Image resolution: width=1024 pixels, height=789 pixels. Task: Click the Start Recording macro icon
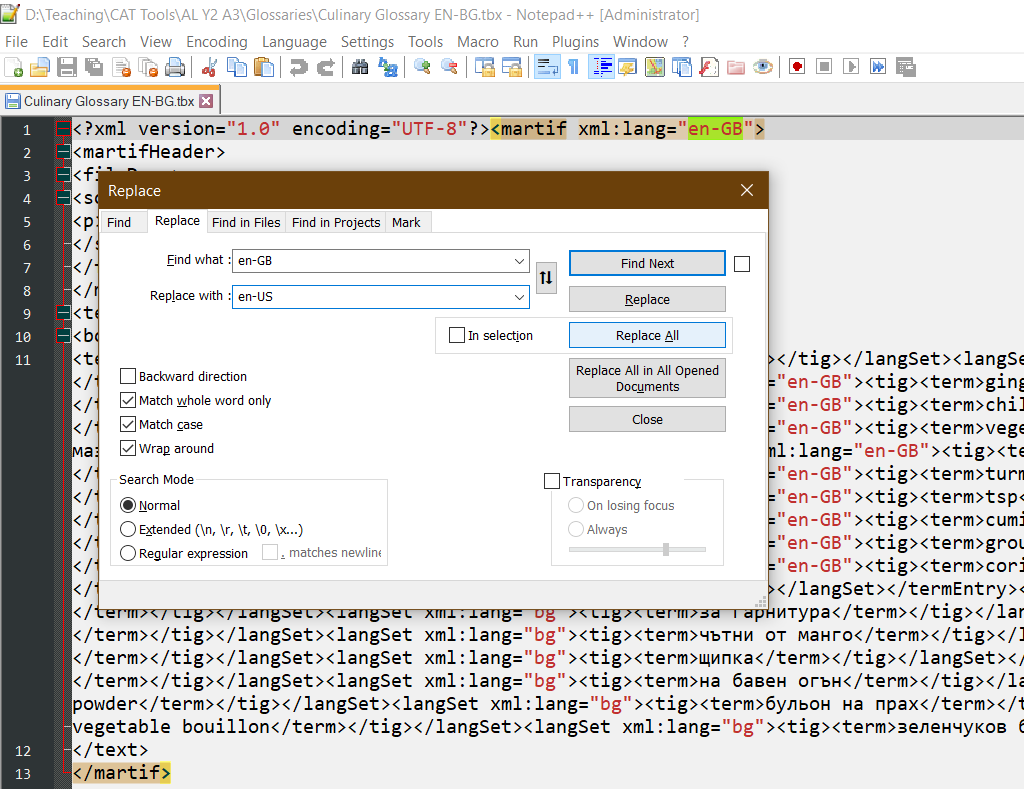[x=797, y=67]
